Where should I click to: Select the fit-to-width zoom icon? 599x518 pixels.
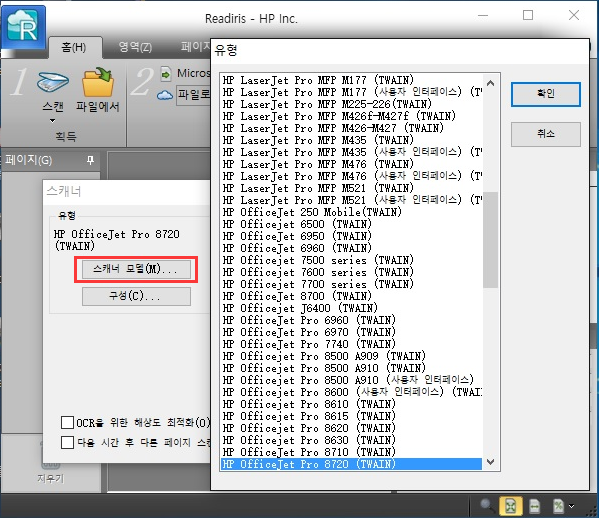pos(534,507)
